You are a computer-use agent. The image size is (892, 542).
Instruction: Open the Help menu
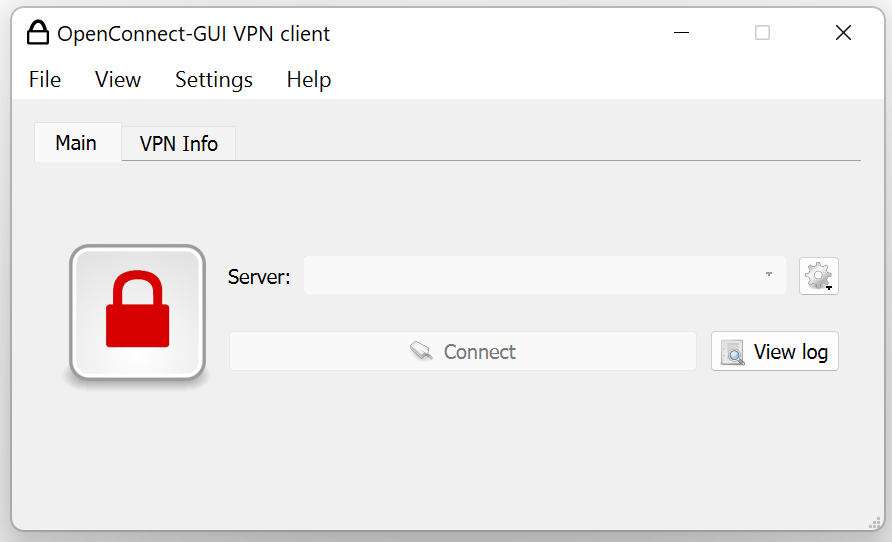(309, 80)
